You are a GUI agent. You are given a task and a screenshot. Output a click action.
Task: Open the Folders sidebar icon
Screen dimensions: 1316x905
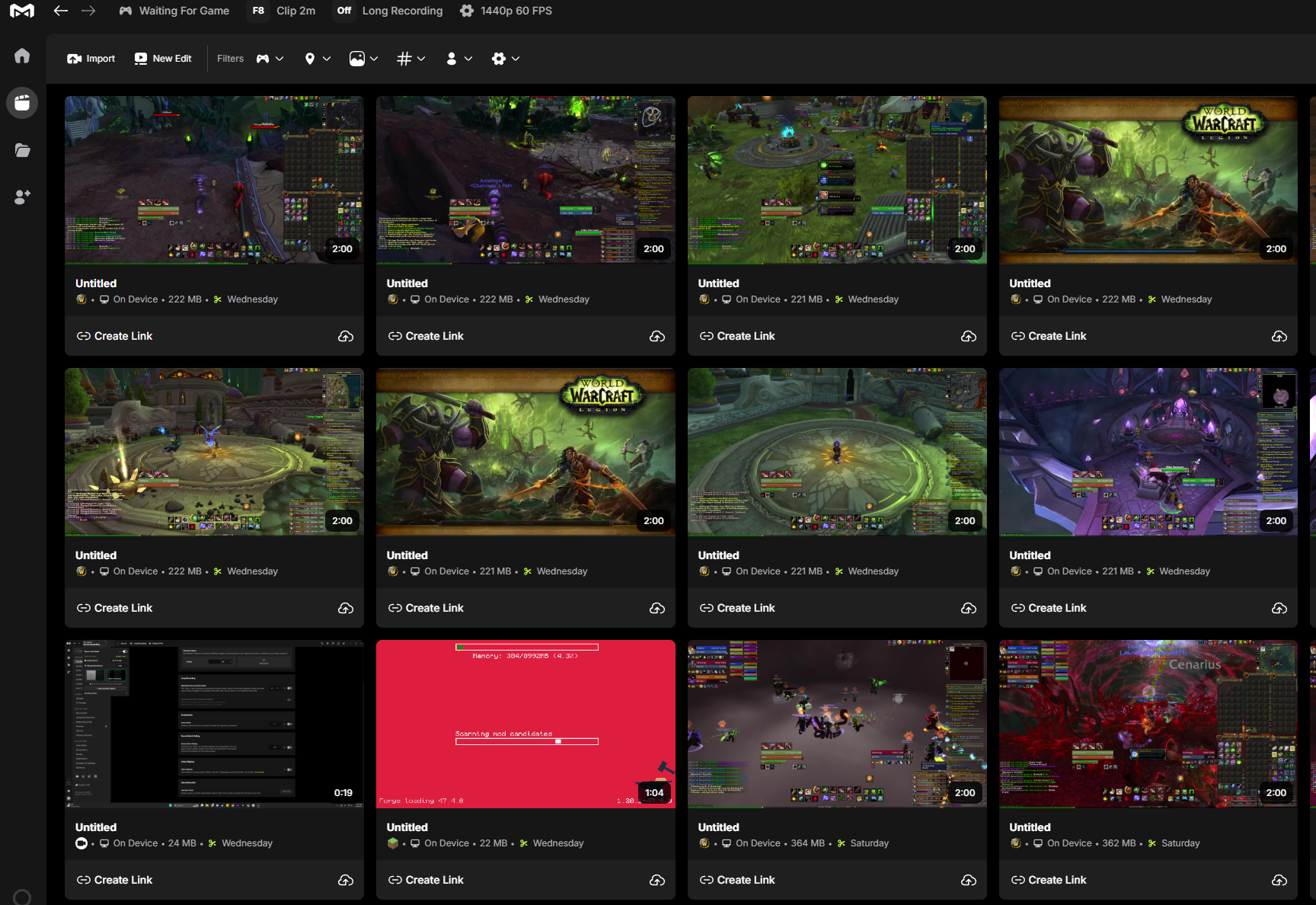pos(22,150)
